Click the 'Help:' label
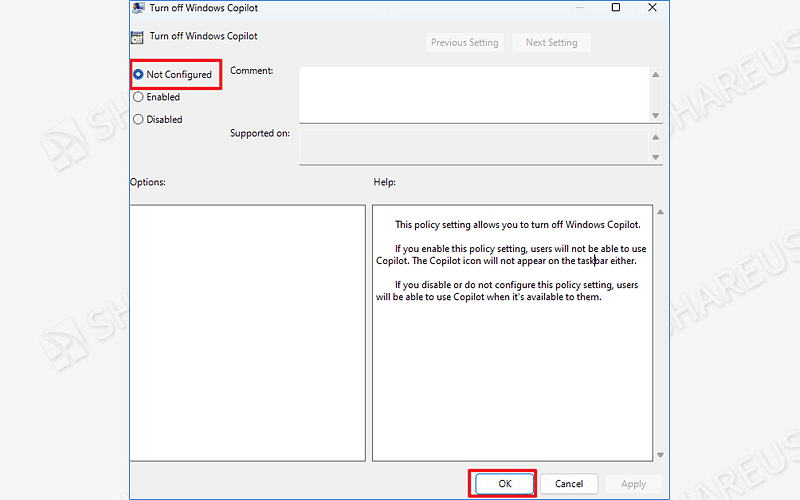Viewport: 800px width, 500px height. pyautogui.click(x=385, y=182)
